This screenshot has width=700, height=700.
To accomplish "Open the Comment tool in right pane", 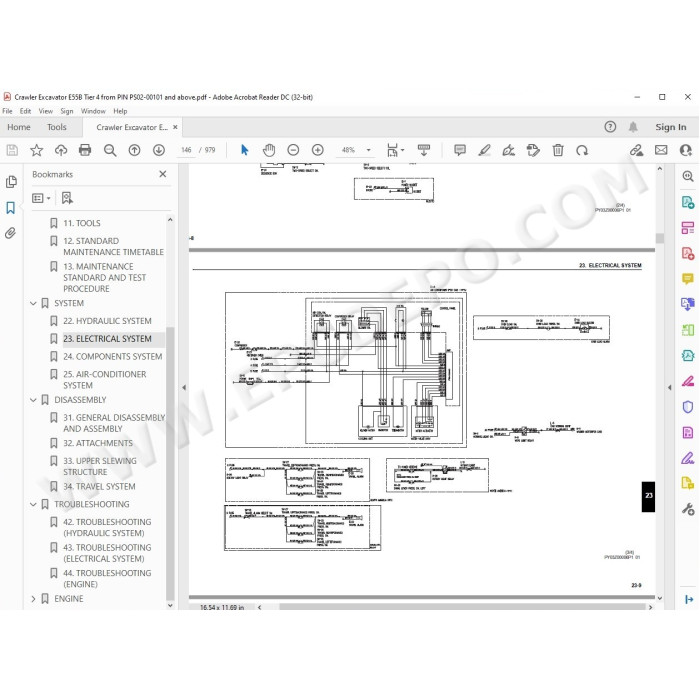I will [x=688, y=279].
